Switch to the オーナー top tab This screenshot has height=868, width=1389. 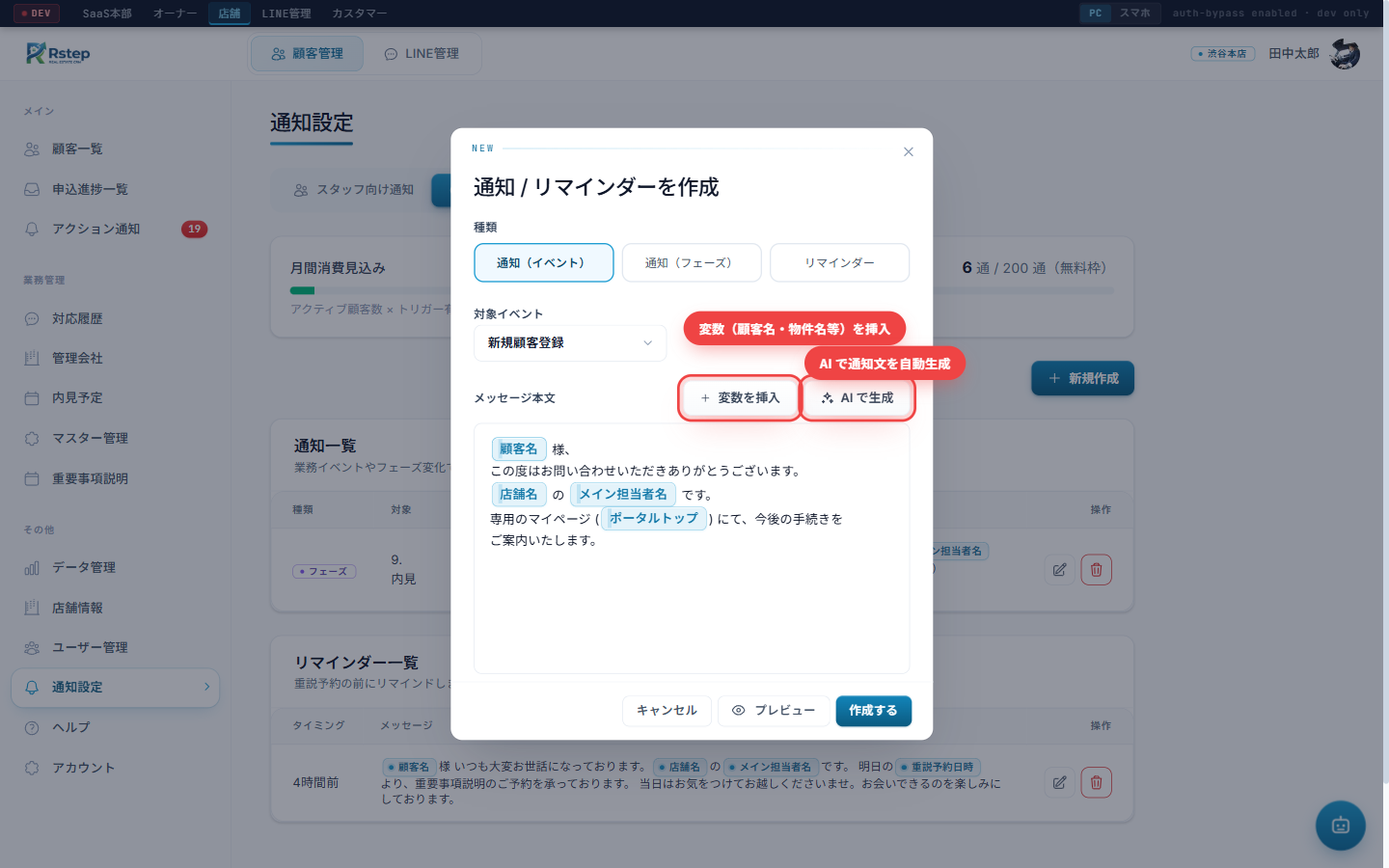click(x=175, y=14)
